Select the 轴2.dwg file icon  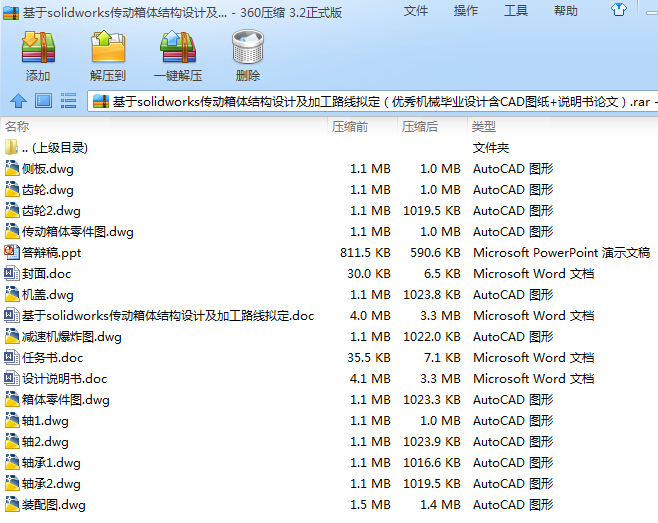click(x=12, y=441)
